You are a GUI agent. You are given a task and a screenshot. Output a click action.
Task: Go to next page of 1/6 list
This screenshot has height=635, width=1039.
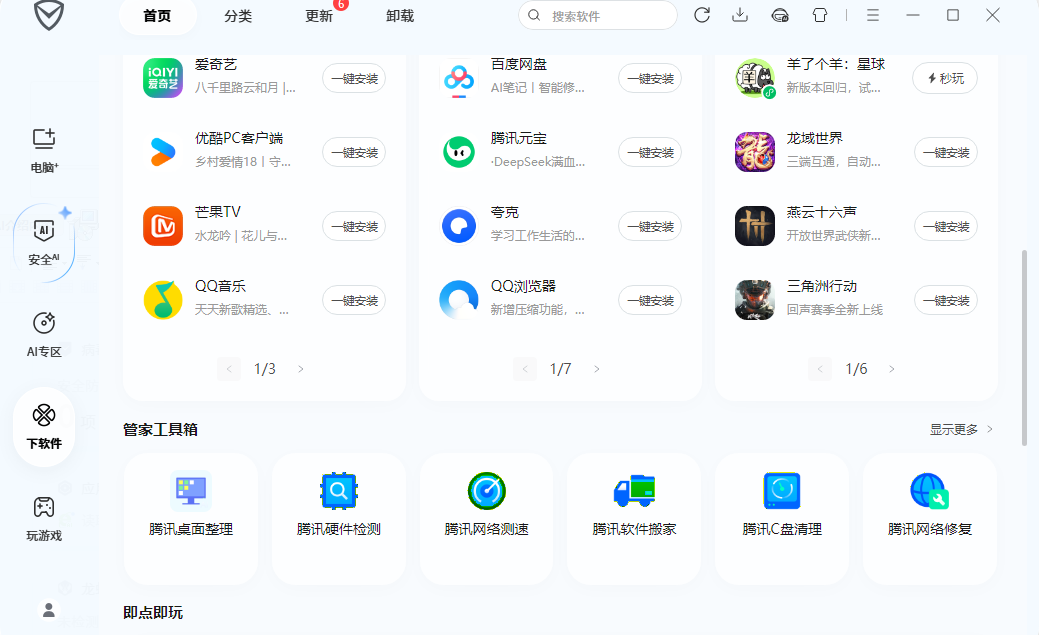tap(892, 369)
